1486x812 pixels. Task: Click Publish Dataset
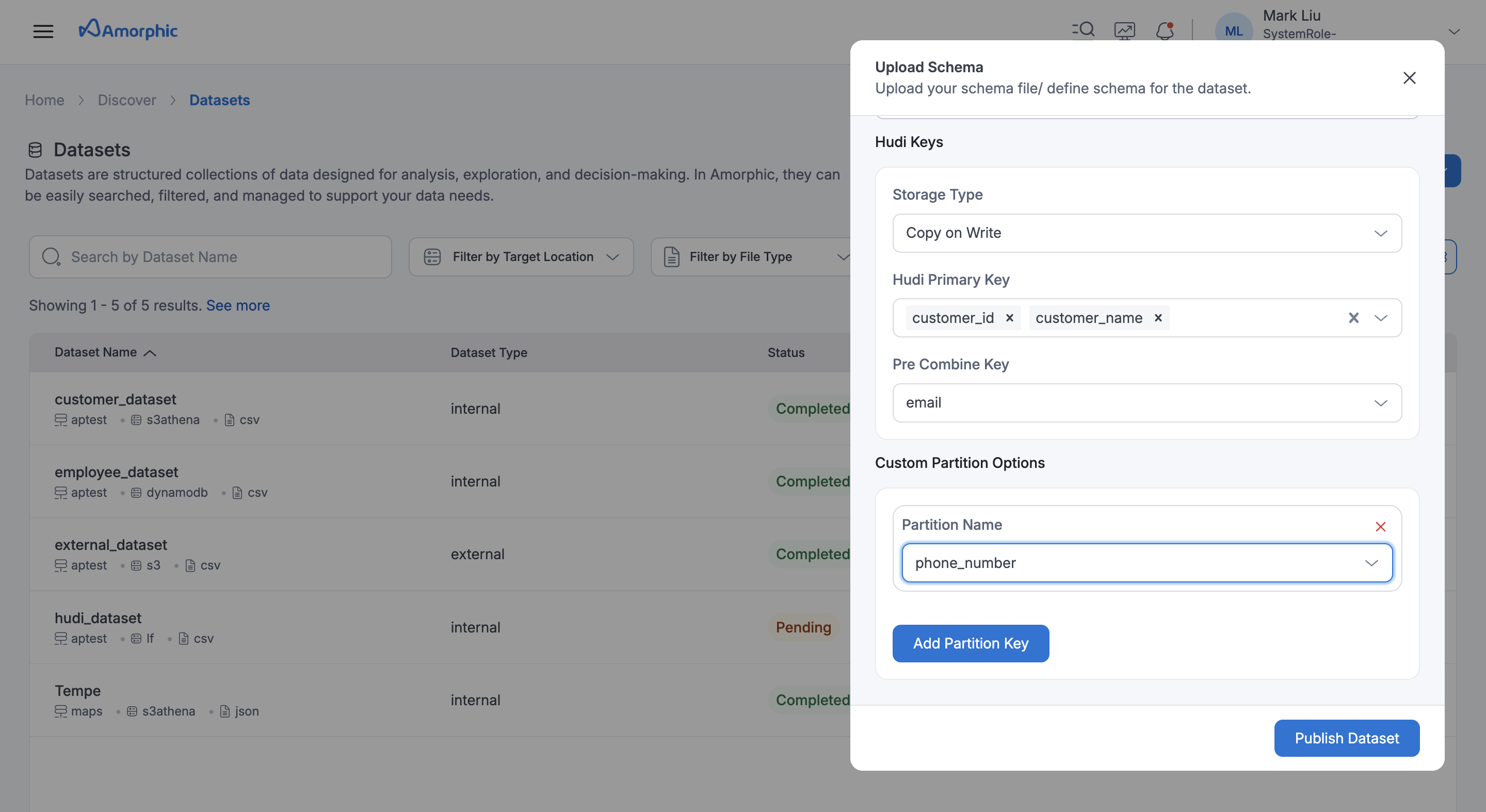pyautogui.click(x=1347, y=738)
